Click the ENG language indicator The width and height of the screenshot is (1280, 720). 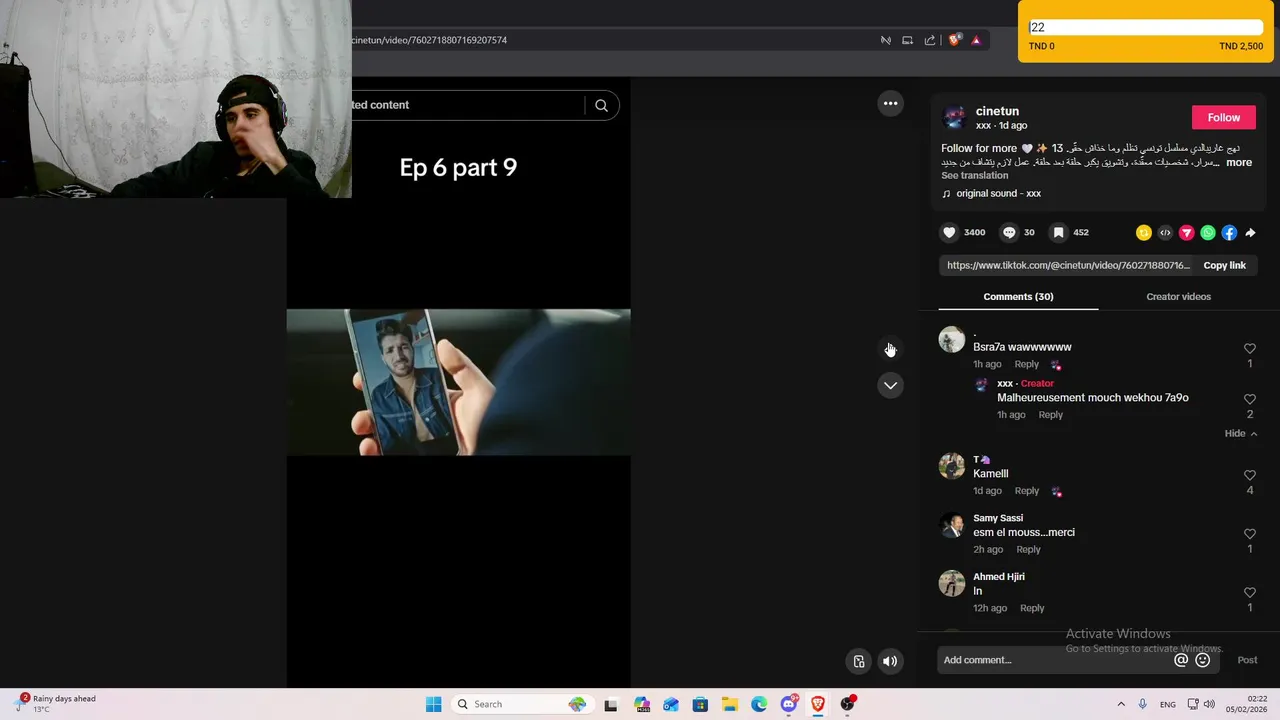coord(1167,704)
